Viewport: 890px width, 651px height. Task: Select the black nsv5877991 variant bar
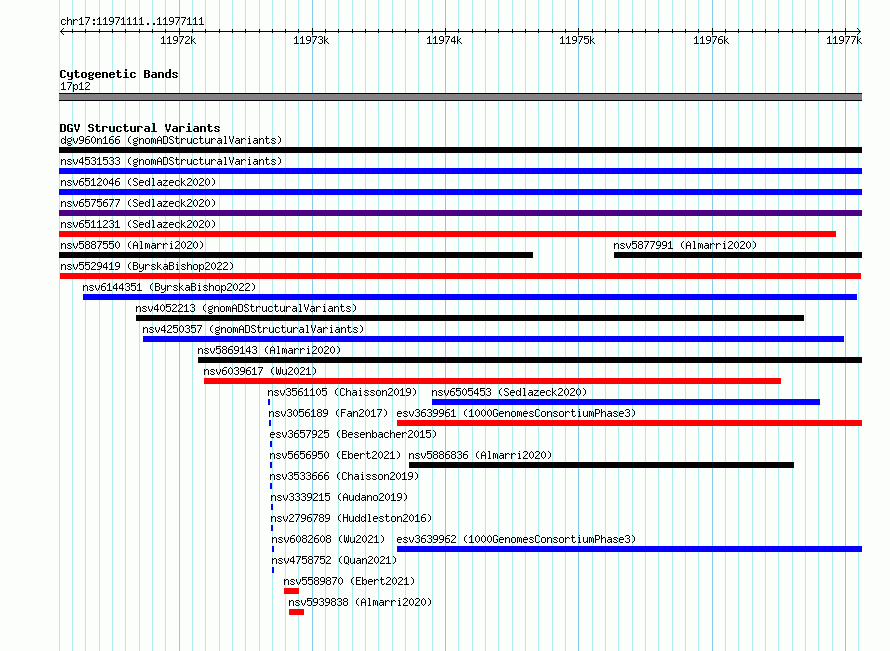(738, 255)
